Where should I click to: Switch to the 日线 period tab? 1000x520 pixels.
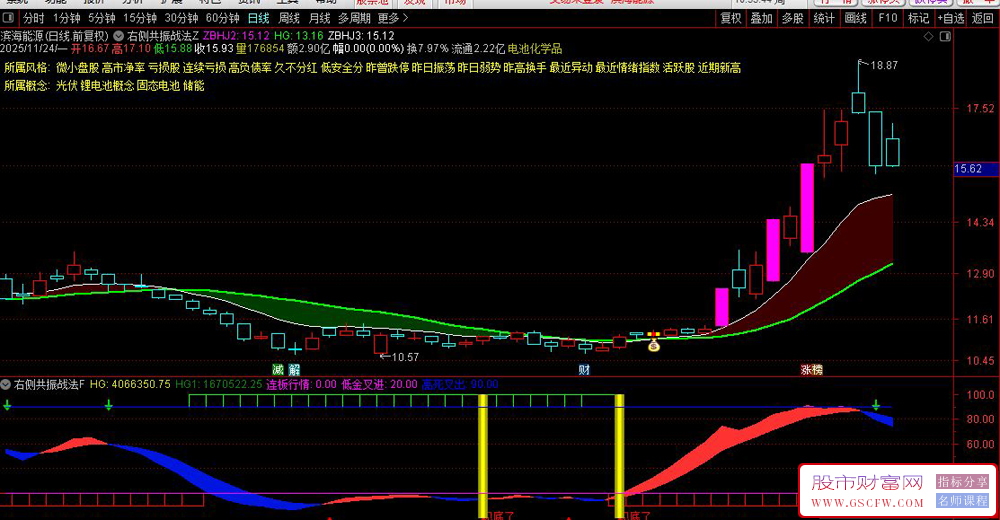[x=258, y=18]
